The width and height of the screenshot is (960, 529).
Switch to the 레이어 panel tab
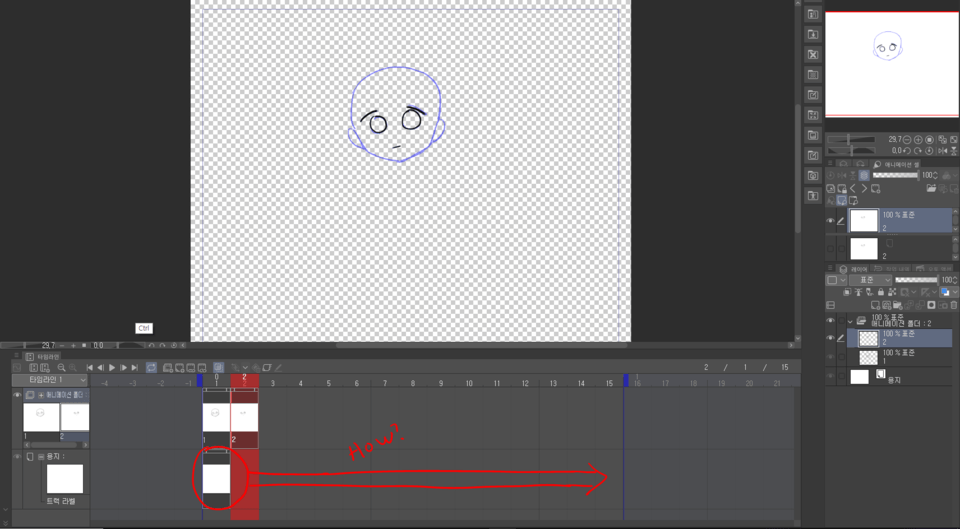[x=858, y=269]
